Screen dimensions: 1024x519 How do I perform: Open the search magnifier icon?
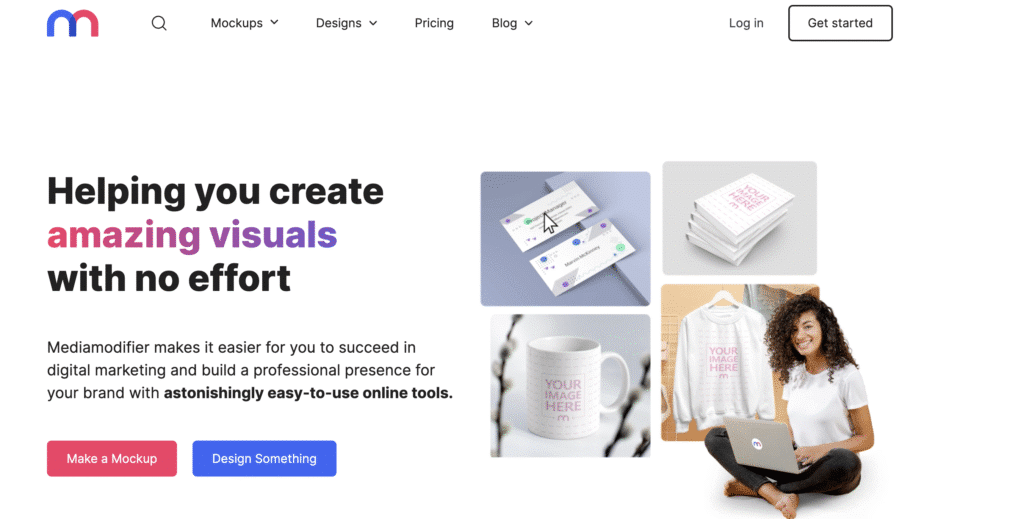(x=159, y=24)
